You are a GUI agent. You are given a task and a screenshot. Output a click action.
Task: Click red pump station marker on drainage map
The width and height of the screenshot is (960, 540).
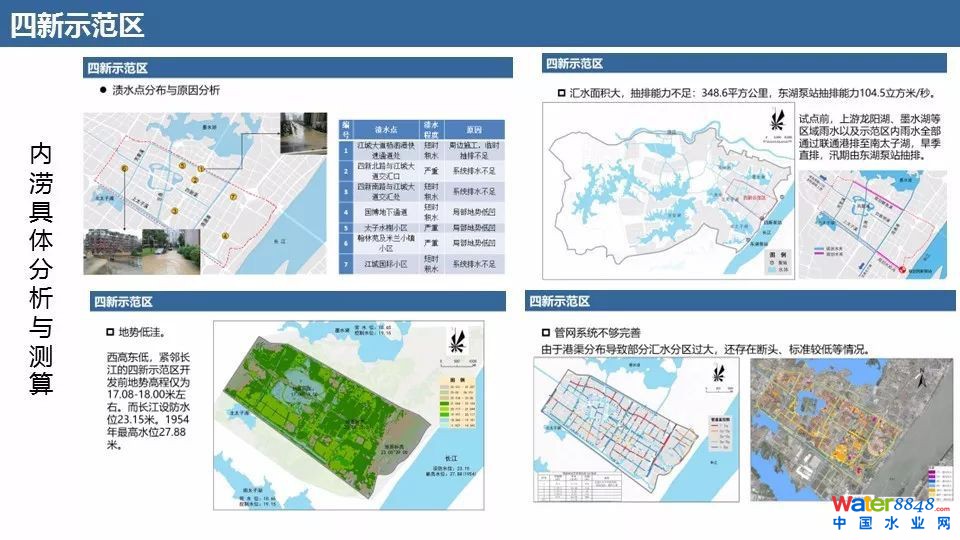(x=902, y=270)
